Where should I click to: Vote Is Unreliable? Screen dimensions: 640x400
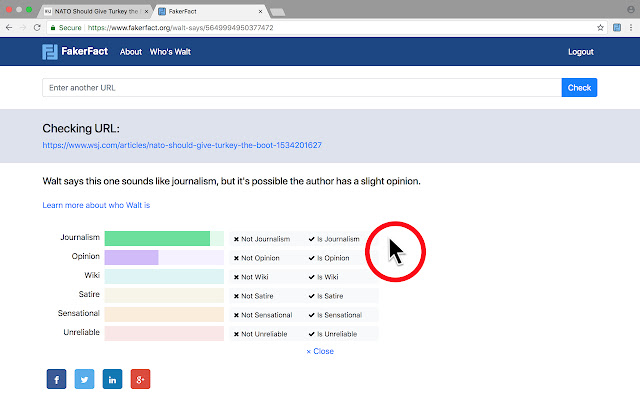coord(333,334)
